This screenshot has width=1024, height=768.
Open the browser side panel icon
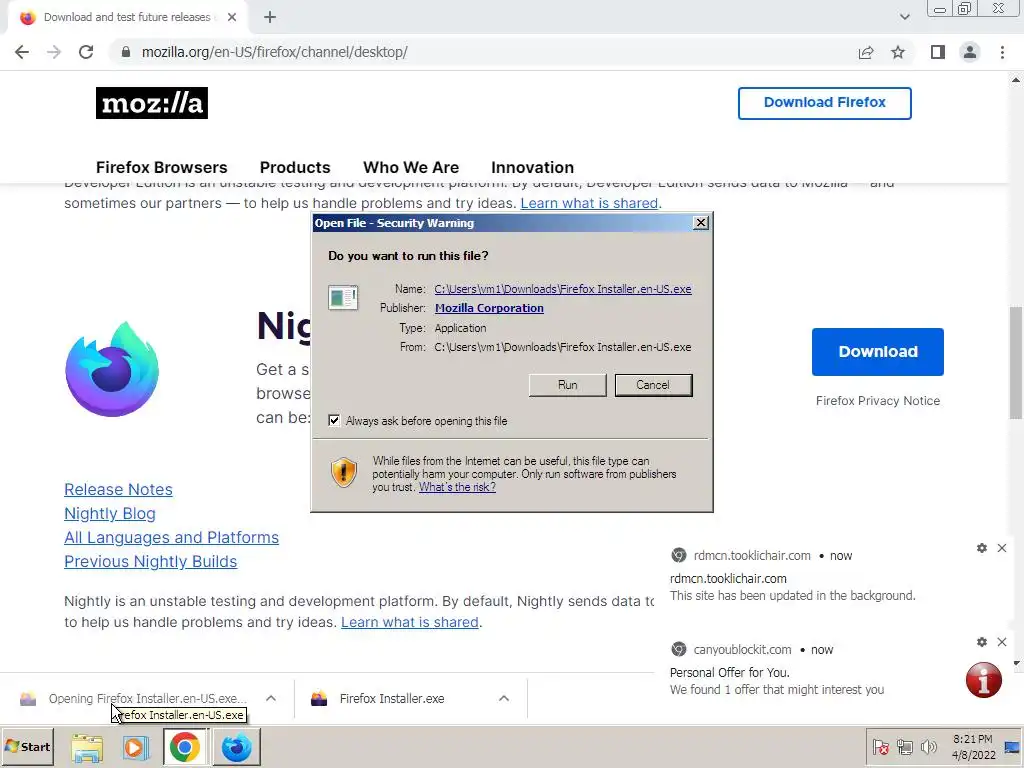[x=938, y=52]
